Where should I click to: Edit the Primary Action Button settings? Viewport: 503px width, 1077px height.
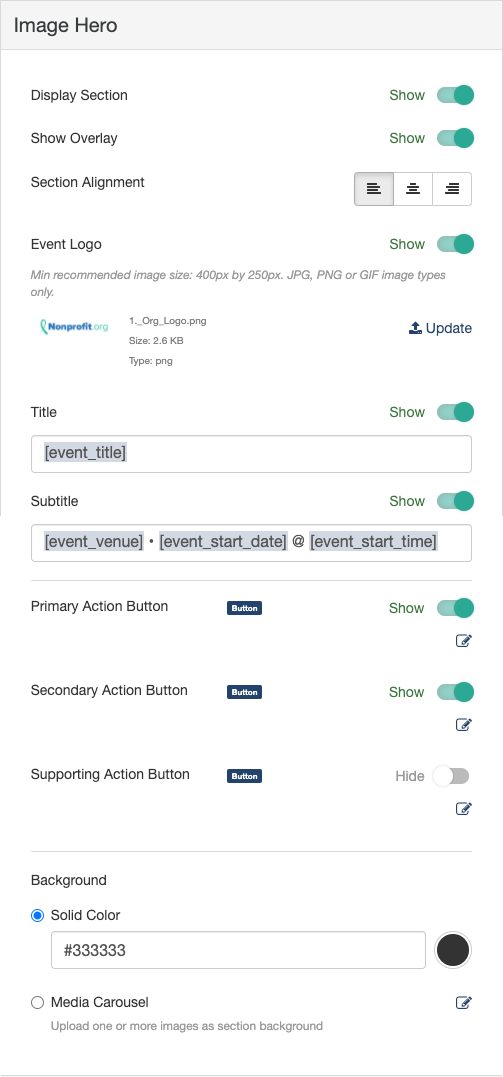tap(464, 641)
